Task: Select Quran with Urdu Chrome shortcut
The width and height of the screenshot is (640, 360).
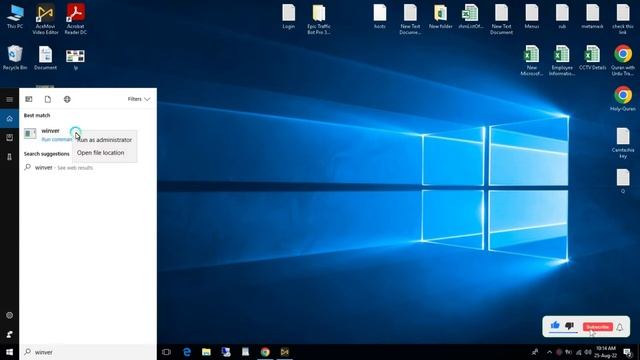Action: pos(623,60)
